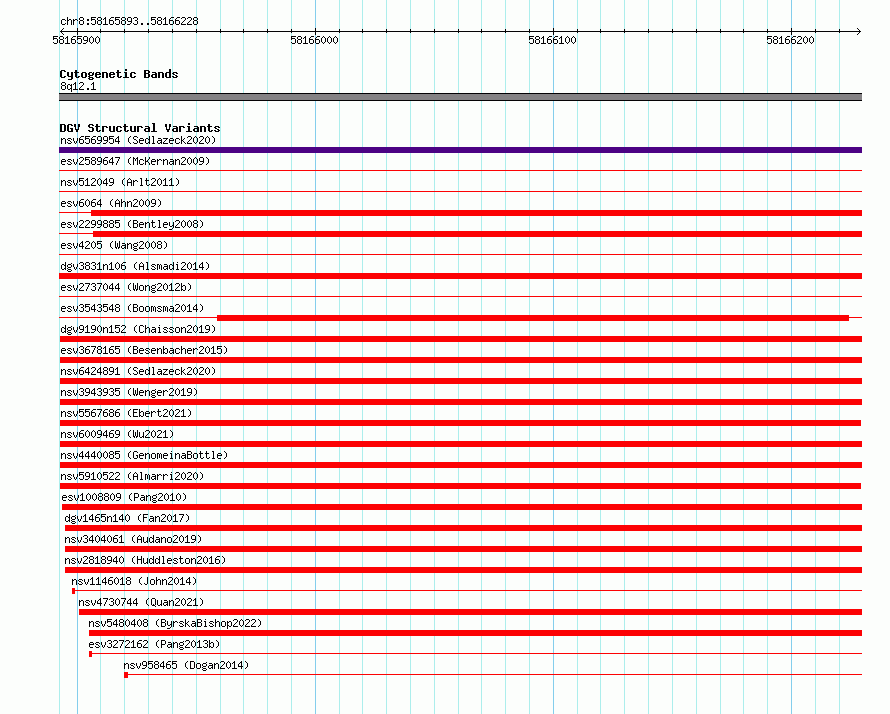Open variant nsv6009469 (Wu2021)
The height and width of the screenshot is (714, 890).
(117, 434)
